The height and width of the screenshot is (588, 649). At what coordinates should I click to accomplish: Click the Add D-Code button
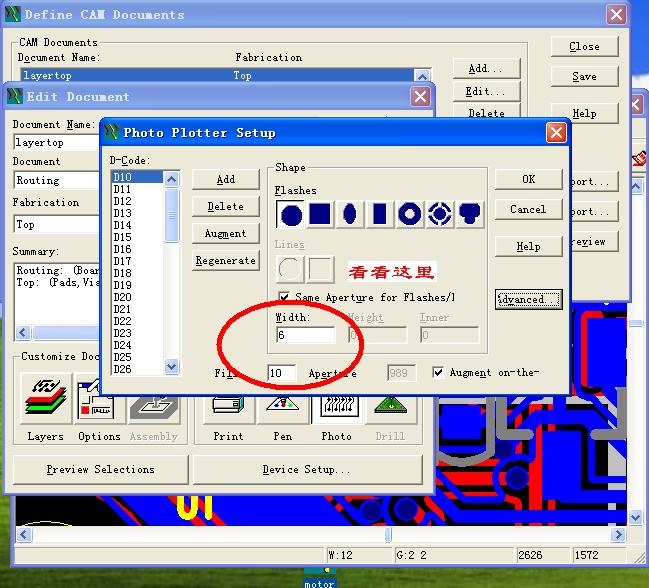tap(226, 179)
